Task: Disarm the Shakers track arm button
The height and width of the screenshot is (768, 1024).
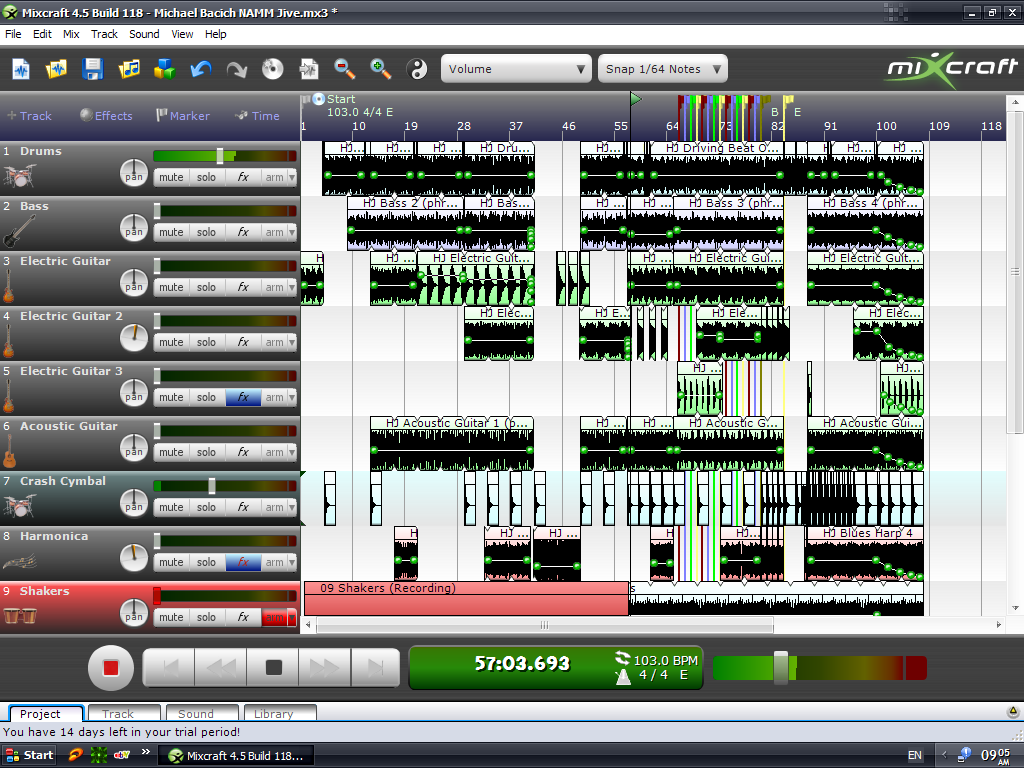Action: coord(274,617)
